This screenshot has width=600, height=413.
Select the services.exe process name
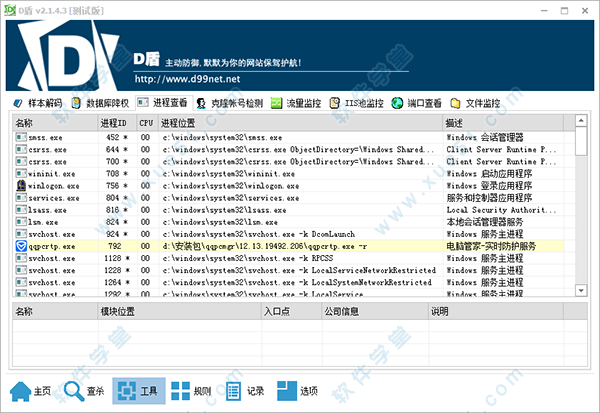[x=54, y=198]
